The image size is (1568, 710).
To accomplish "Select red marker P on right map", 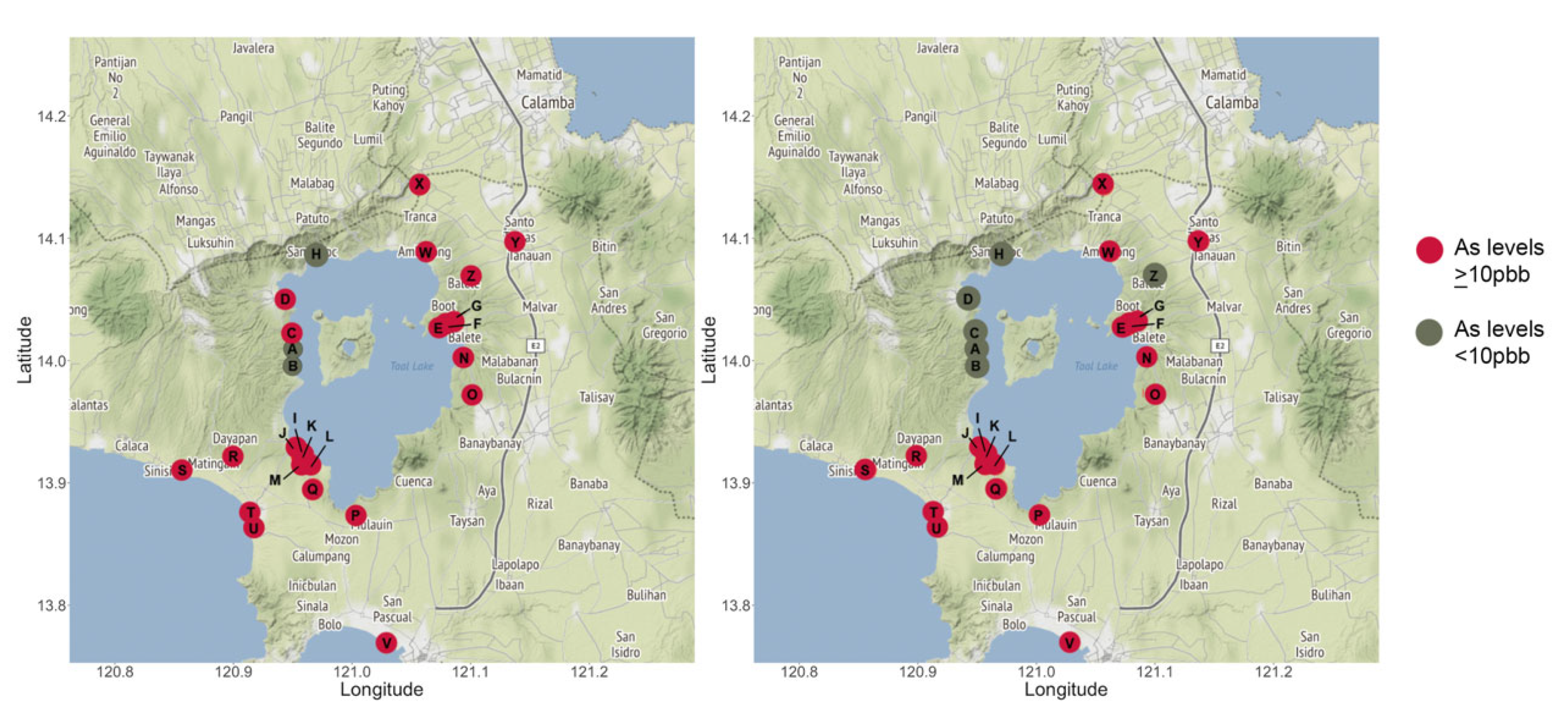I will click(1039, 515).
